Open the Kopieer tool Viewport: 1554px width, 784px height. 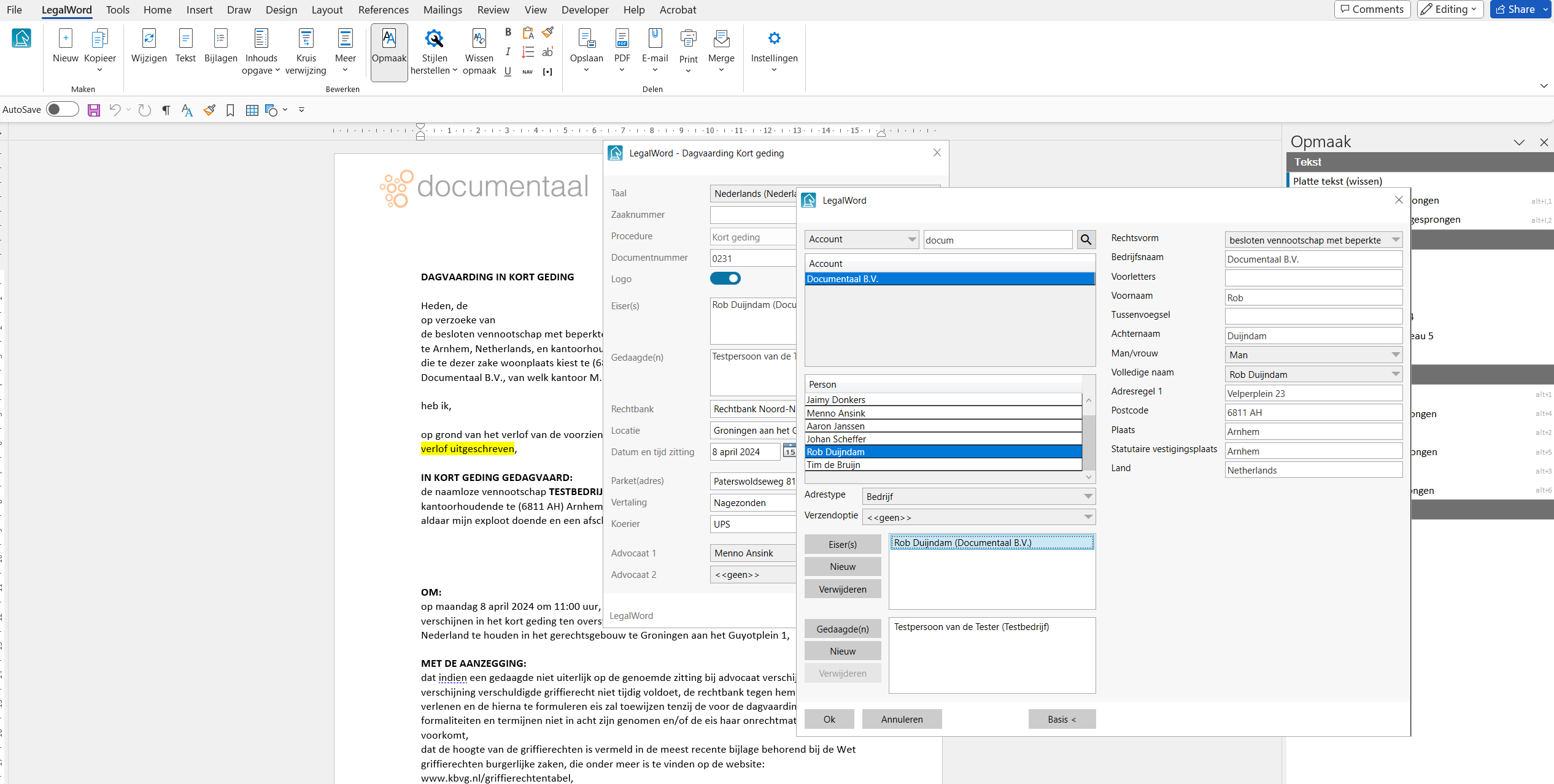(99, 50)
